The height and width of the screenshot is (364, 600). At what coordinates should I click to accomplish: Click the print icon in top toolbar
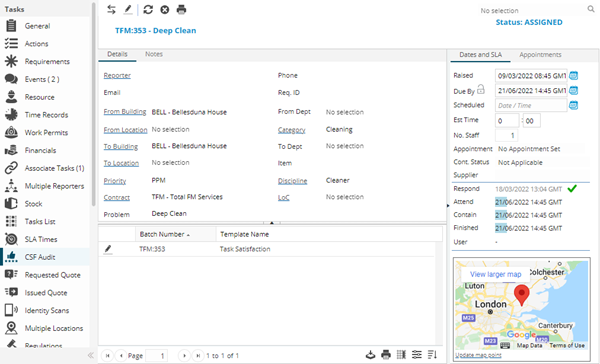click(181, 10)
